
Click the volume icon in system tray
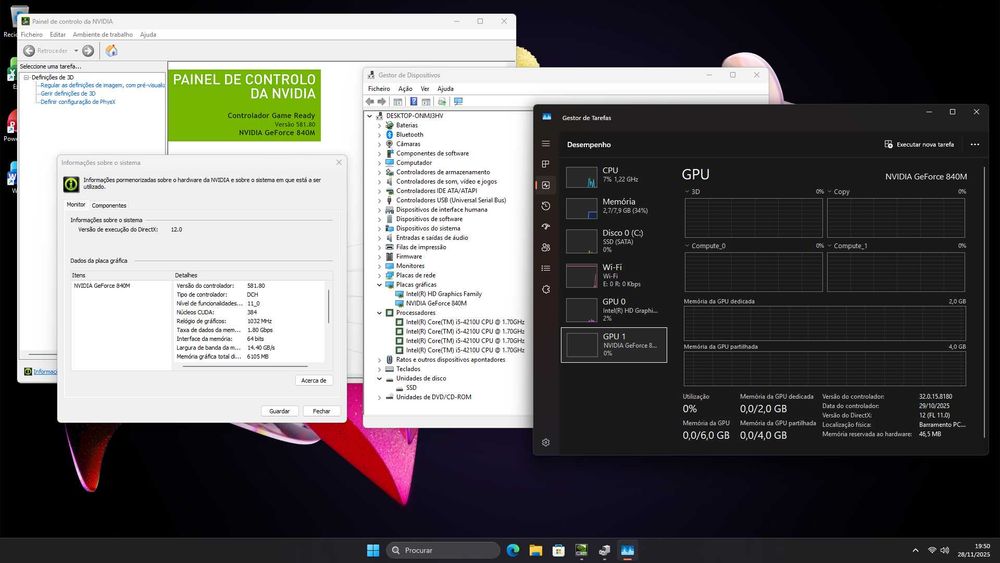[945, 550]
